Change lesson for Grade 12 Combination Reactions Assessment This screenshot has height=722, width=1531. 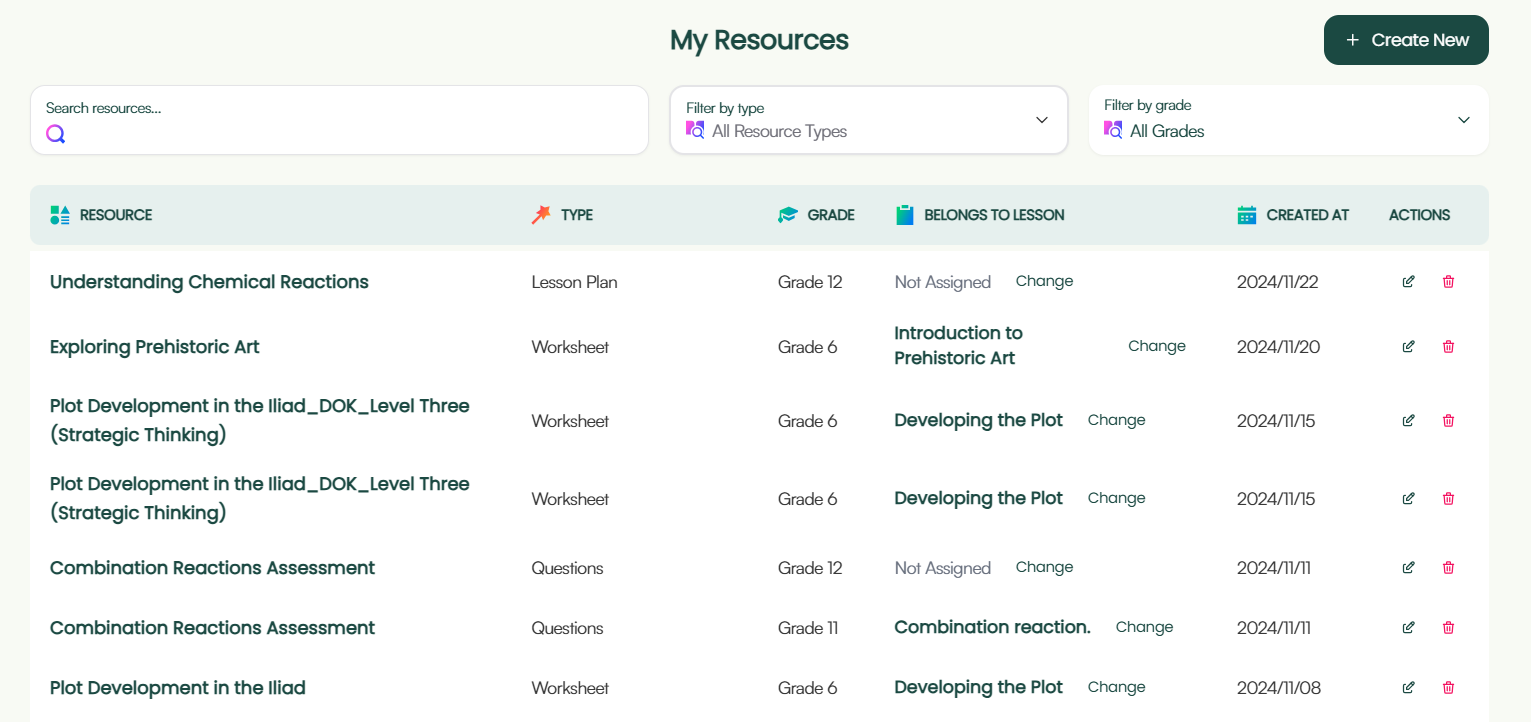1044,567
